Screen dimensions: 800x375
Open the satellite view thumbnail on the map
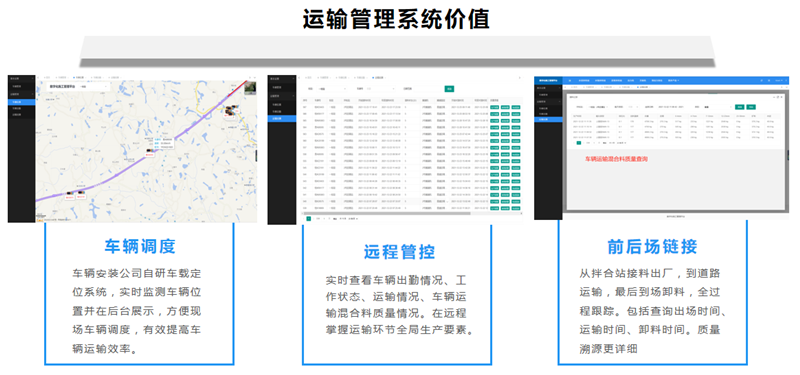click(250, 88)
